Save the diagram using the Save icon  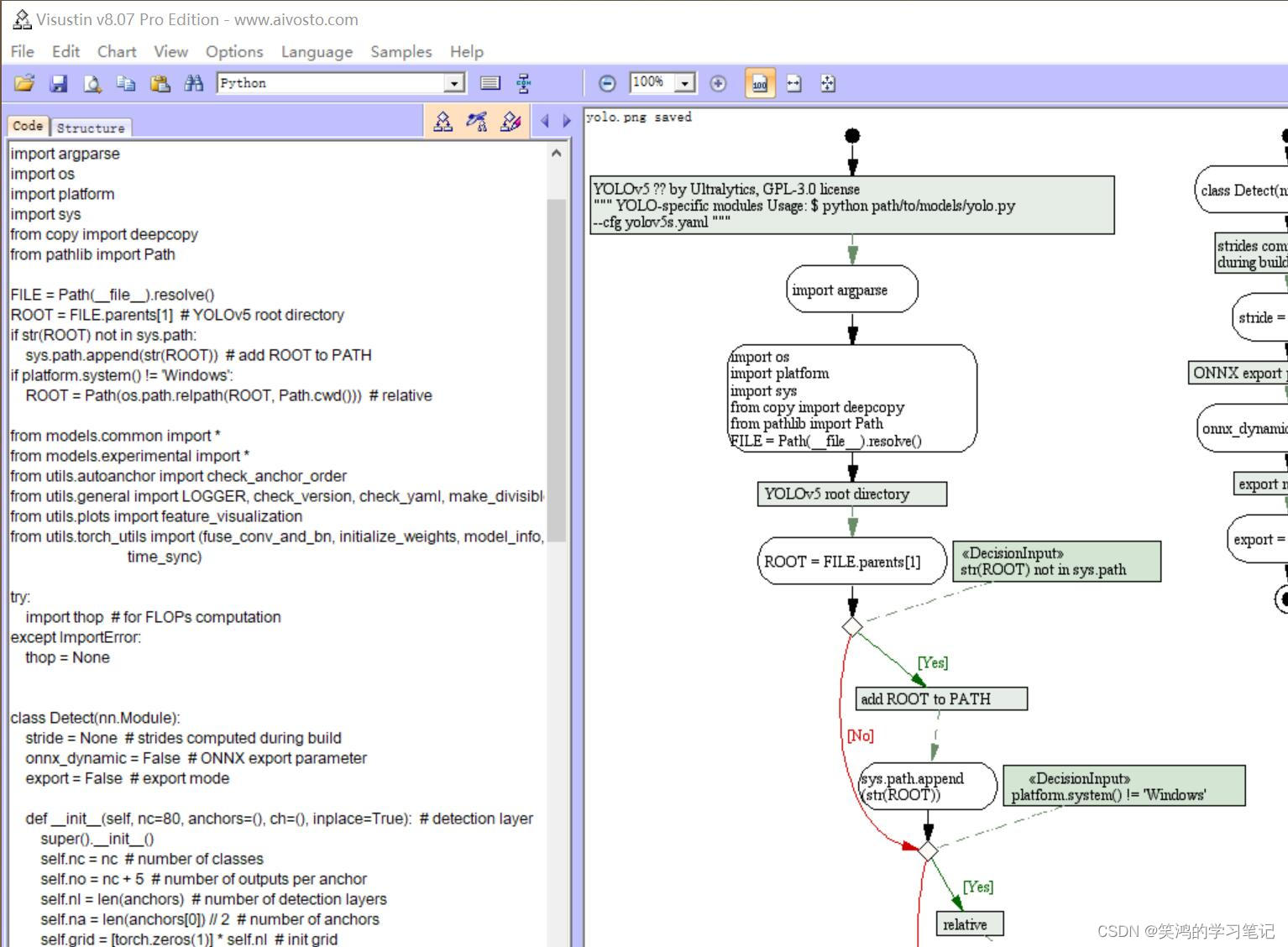pos(58,82)
